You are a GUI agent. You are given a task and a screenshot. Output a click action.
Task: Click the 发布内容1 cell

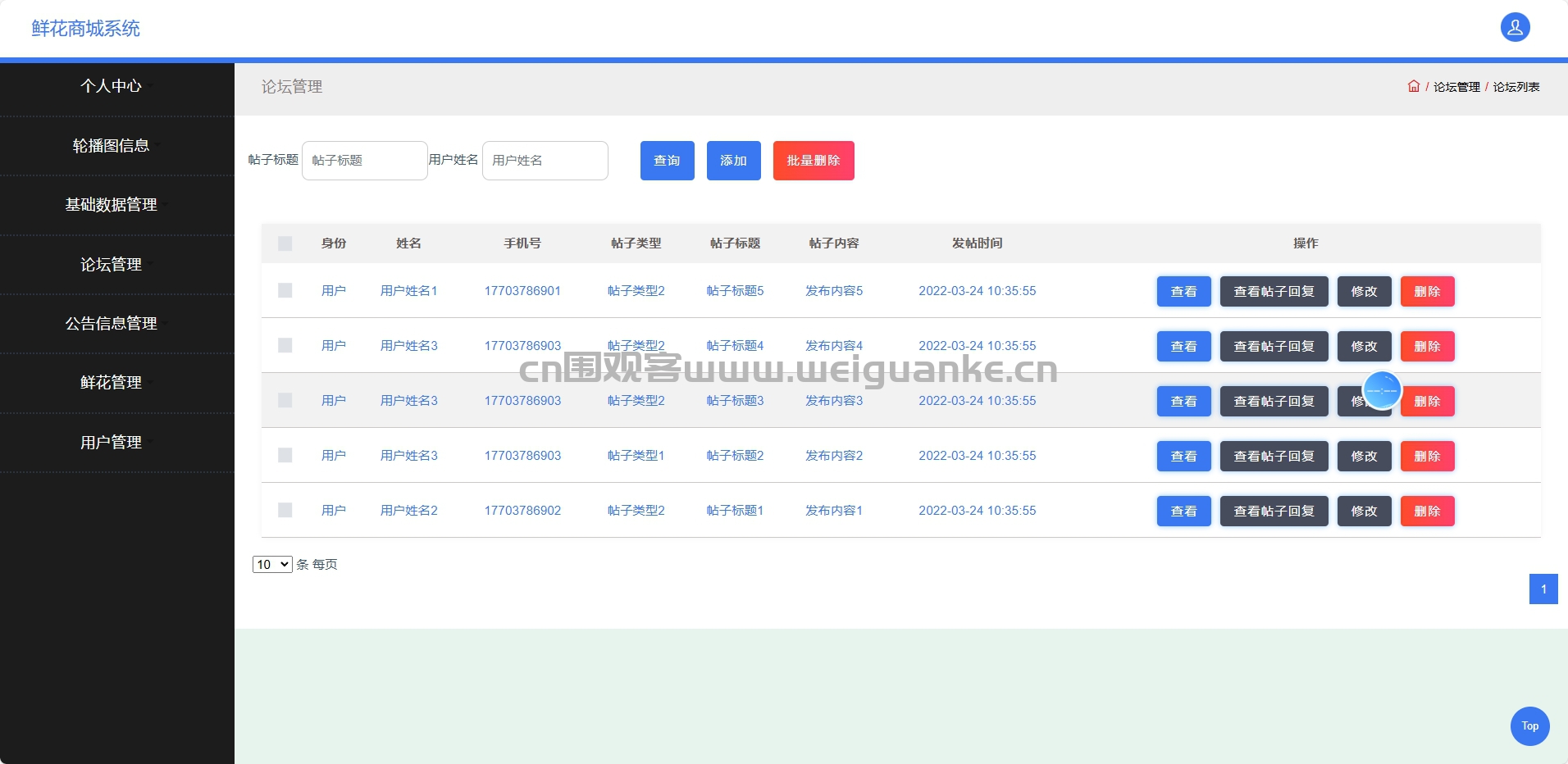point(834,510)
